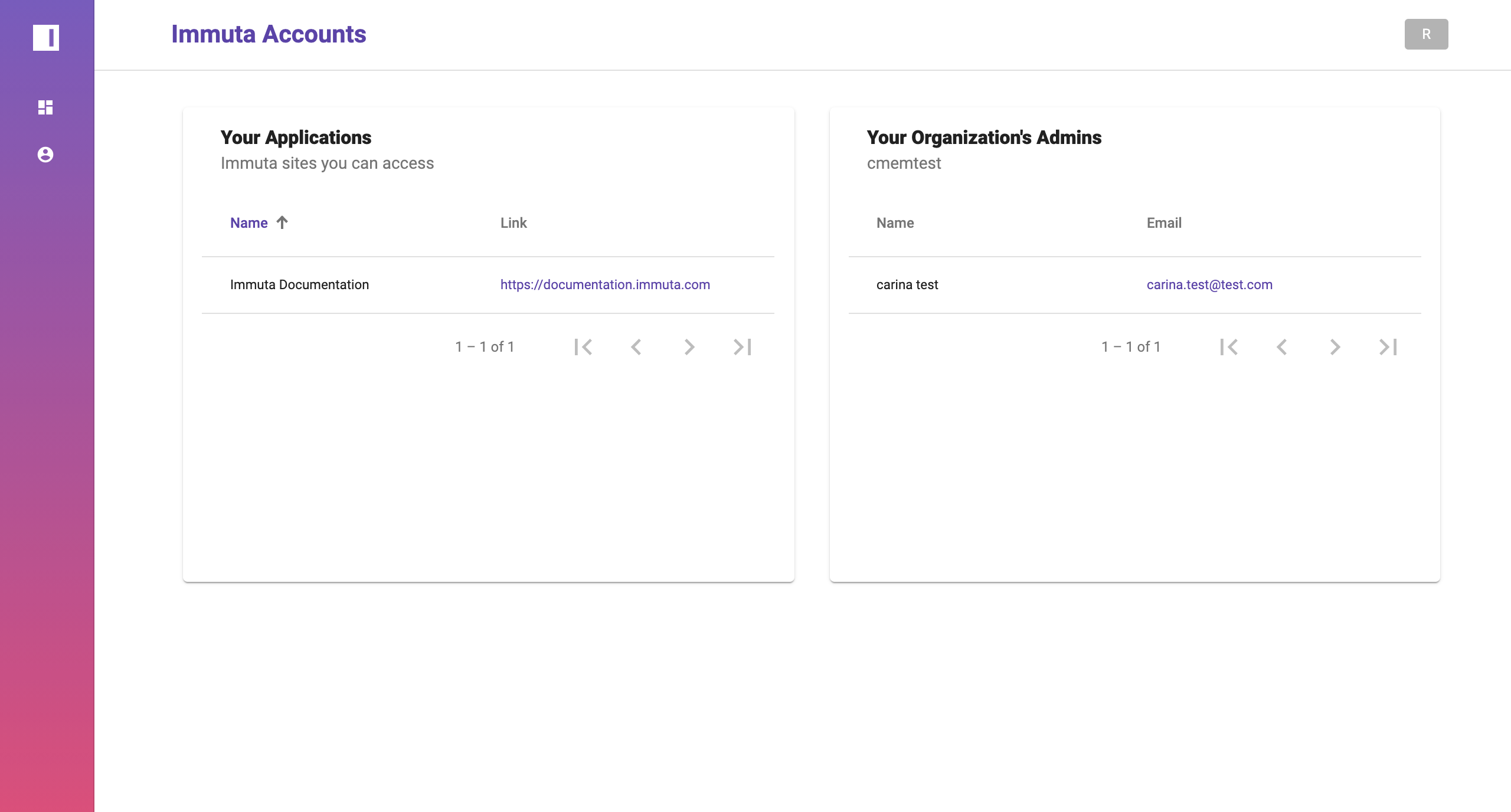Viewport: 1511px width, 812px height.
Task: Open the user profile sidebar icon
Action: click(45, 155)
